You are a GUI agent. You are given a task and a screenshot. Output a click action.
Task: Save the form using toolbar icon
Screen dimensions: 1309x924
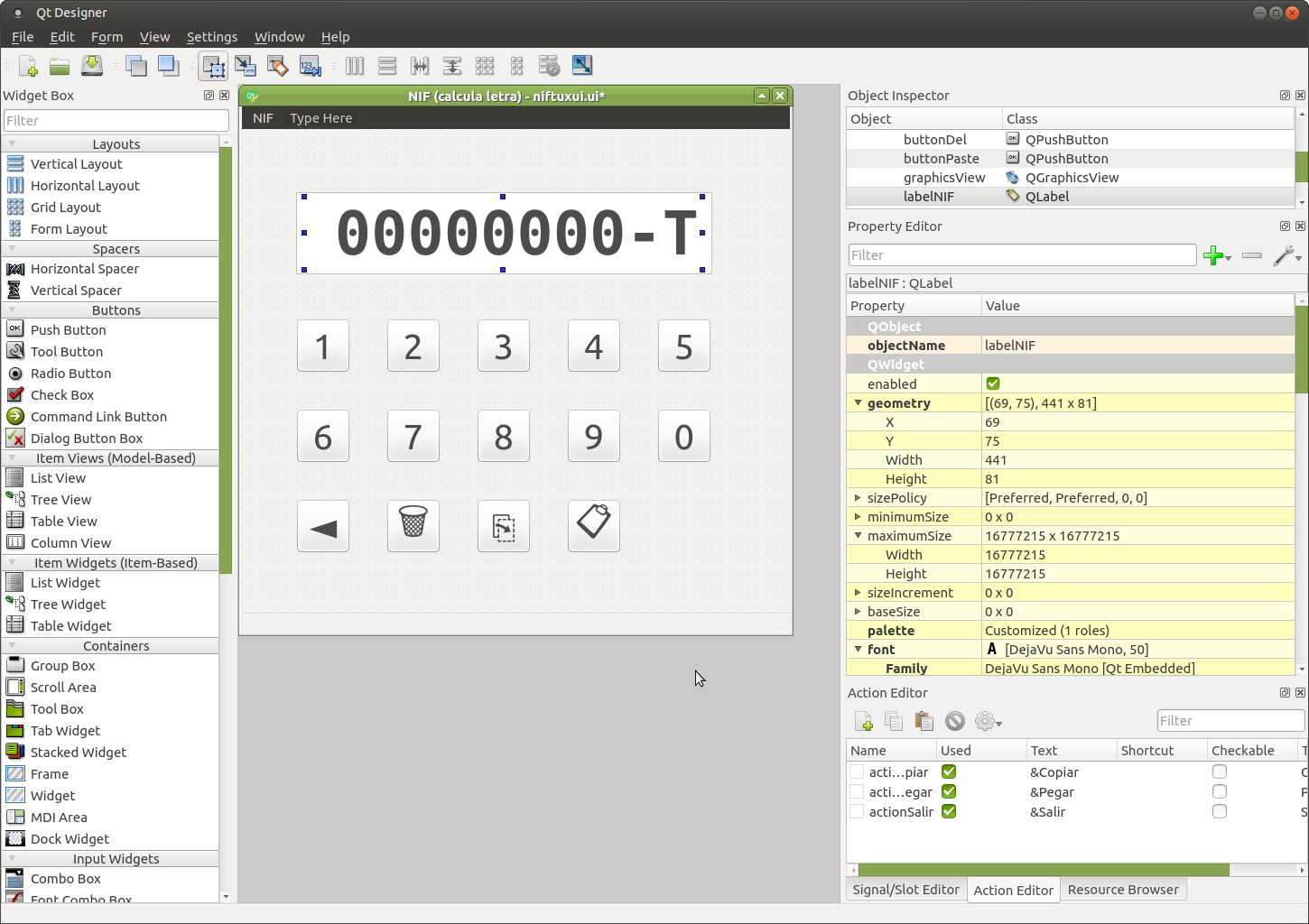click(x=92, y=66)
